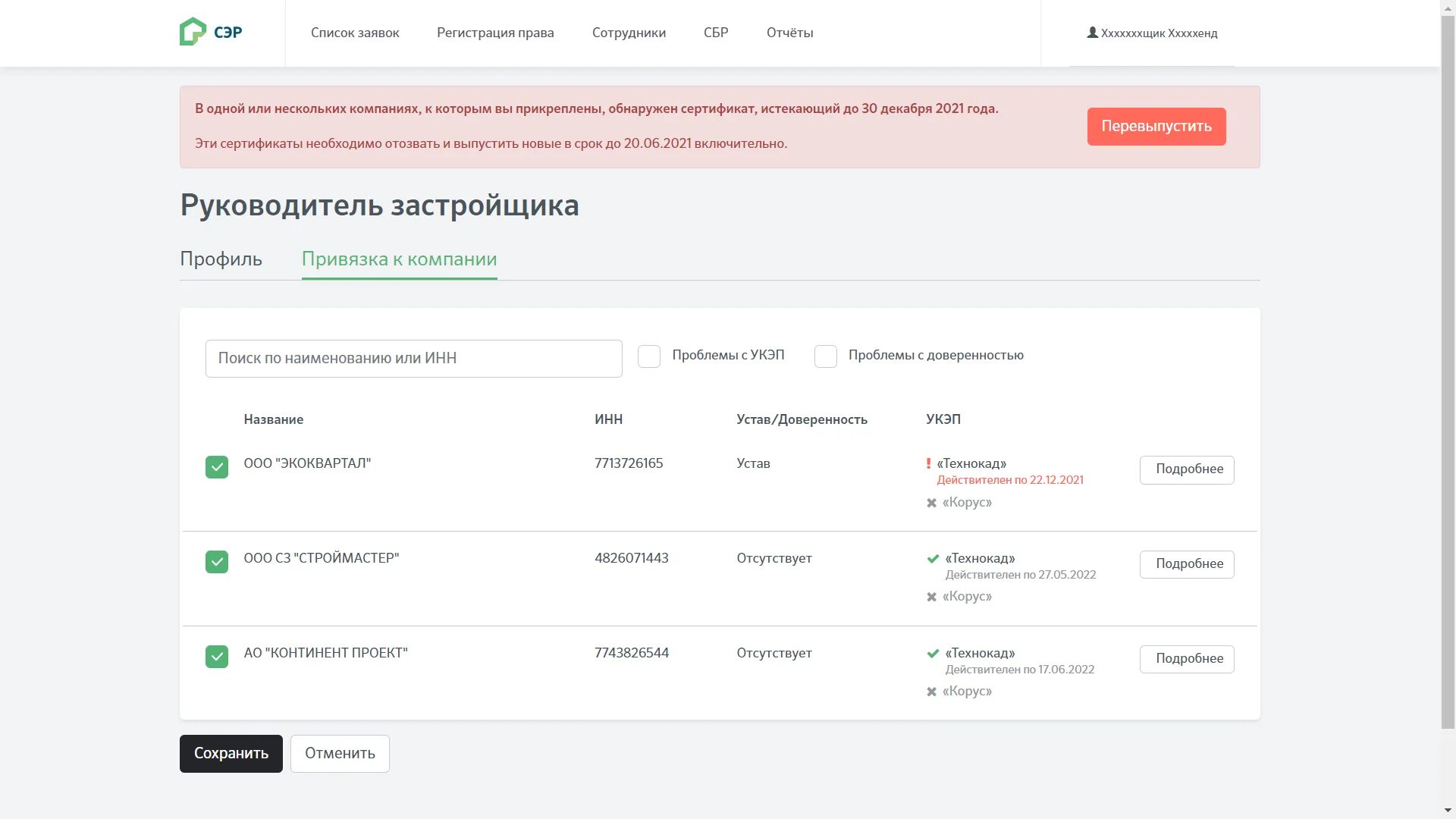Viewport: 1456px width, 819px height.
Task: Click the Перевыпустить button
Action: coord(1156,127)
